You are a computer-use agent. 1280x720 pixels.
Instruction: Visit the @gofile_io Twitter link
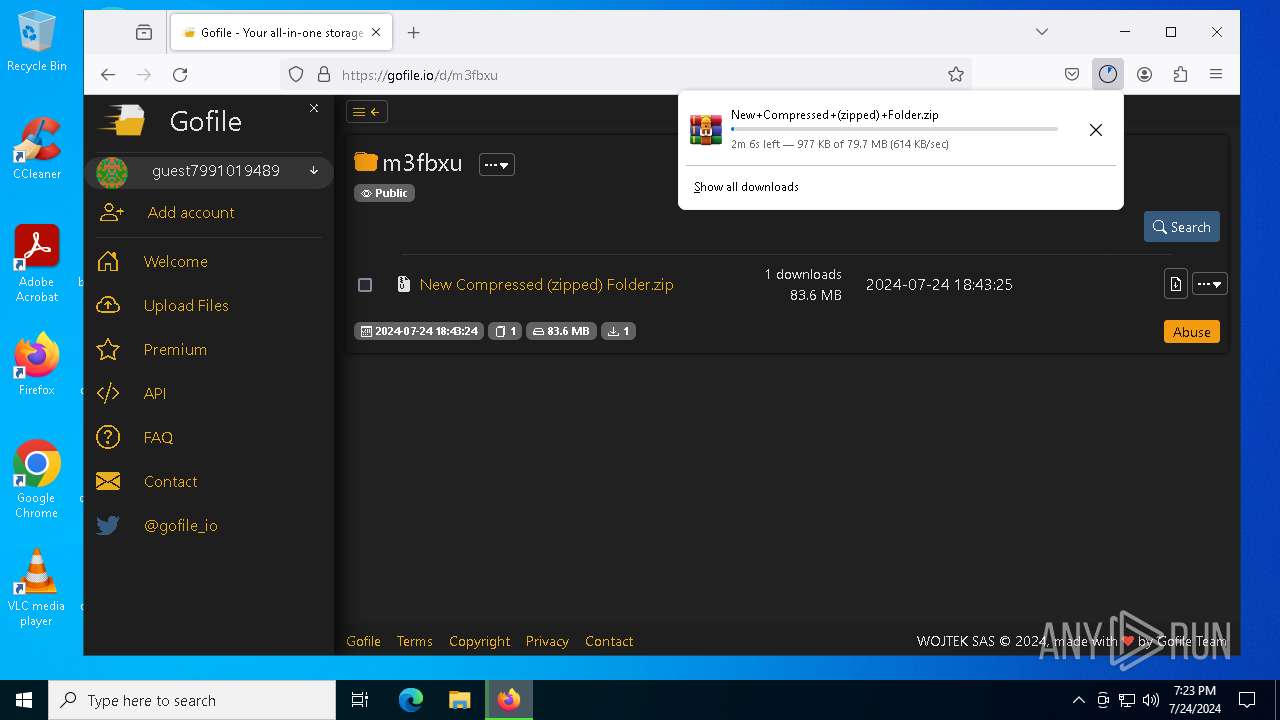[180, 525]
